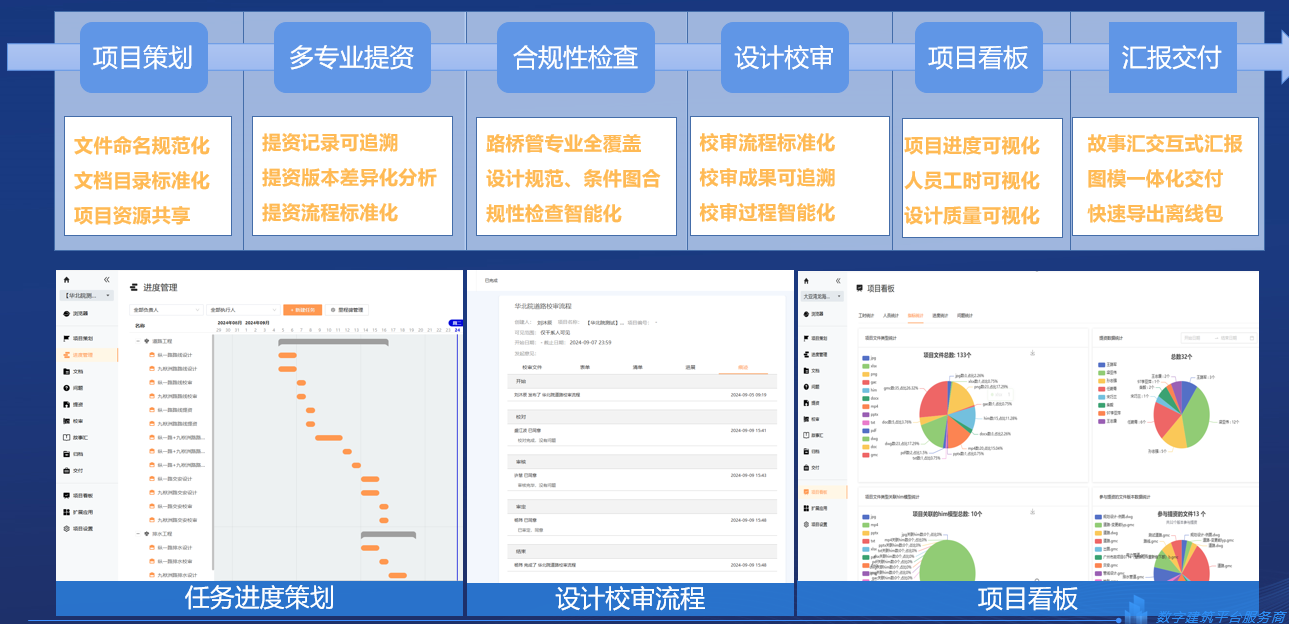Collapse the left sidebar with double-chevron icon in 进度管理 panel
Screen dimensions: 1289x624
tap(107, 280)
